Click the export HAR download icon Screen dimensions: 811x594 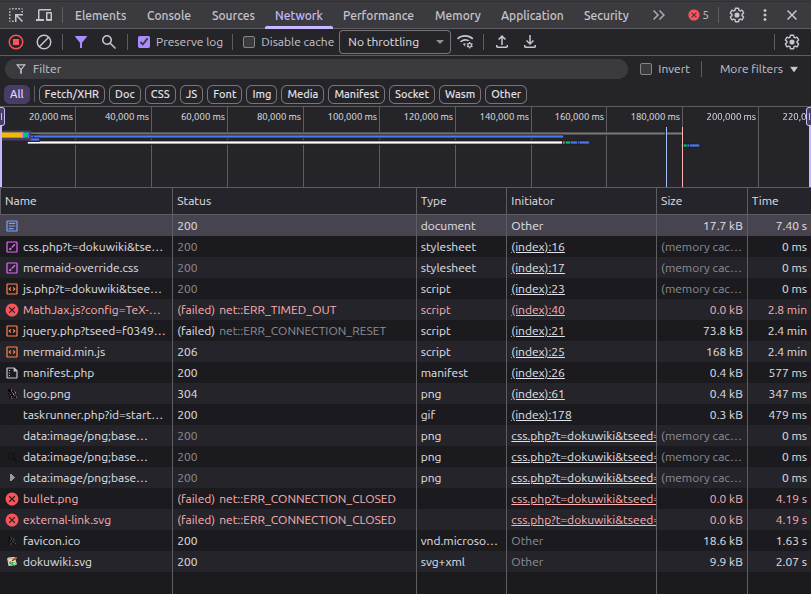coord(530,42)
